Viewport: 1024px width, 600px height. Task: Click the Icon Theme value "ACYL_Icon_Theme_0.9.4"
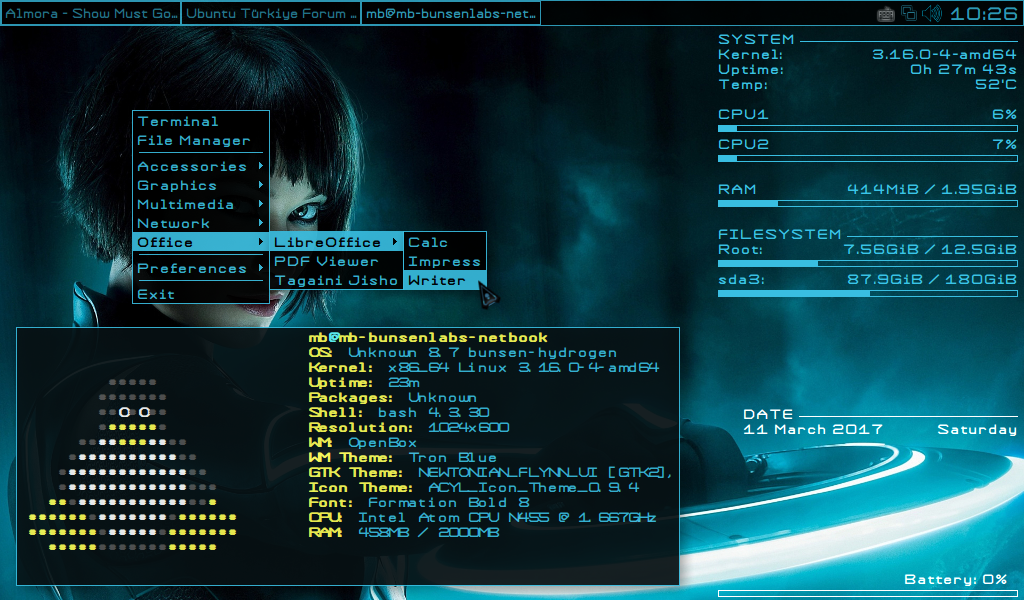click(534, 488)
